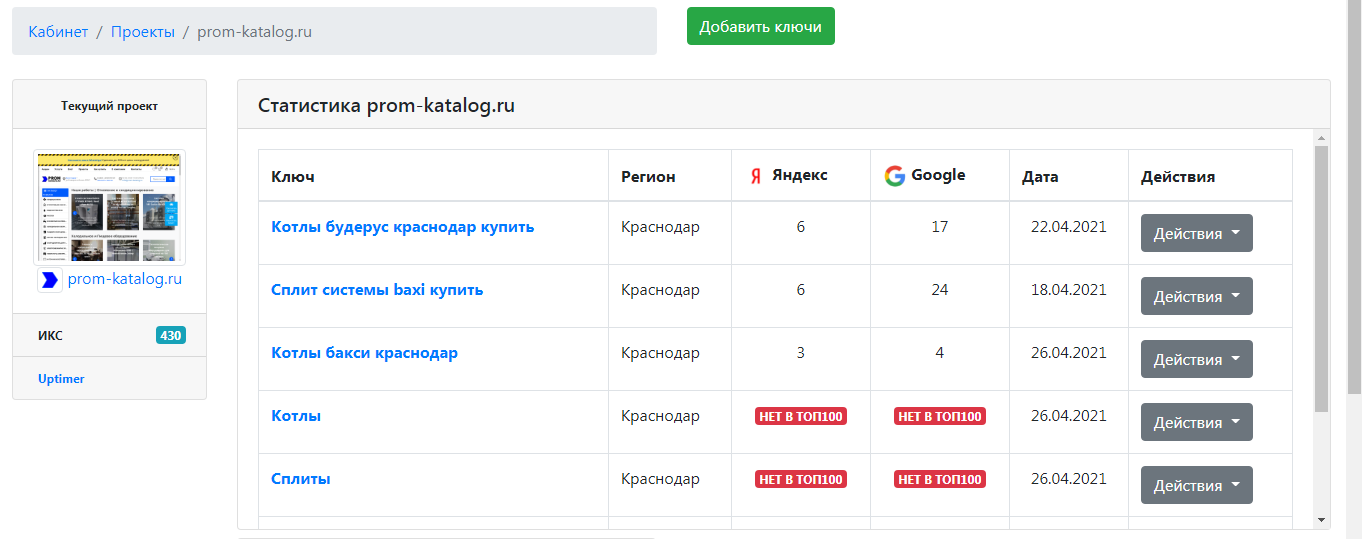Open Действия dropdown for Котлы бакси краснодар
1362x539 pixels.
[1196, 359]
